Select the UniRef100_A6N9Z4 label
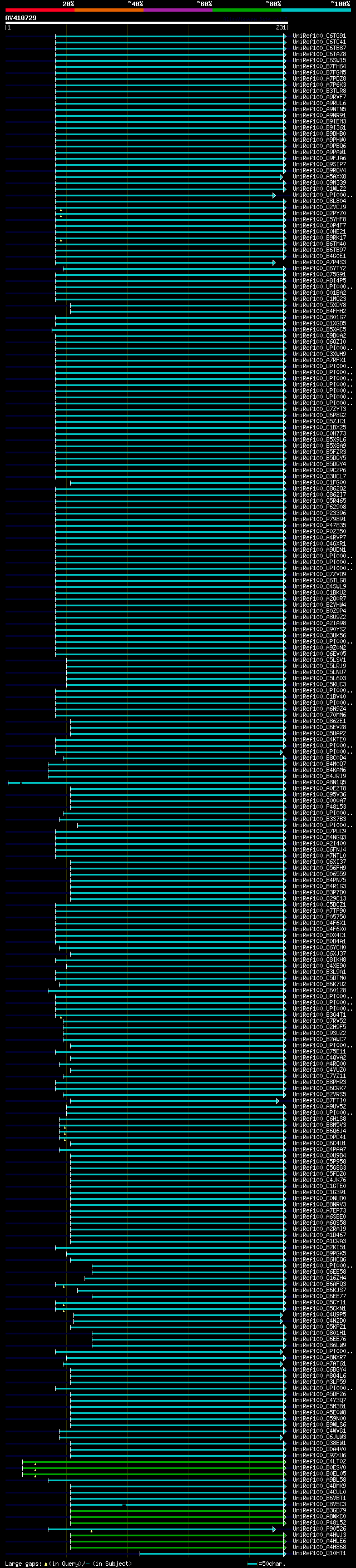Screen dimensions: 356x1568 pyautogui.click(x=319, y=709)
